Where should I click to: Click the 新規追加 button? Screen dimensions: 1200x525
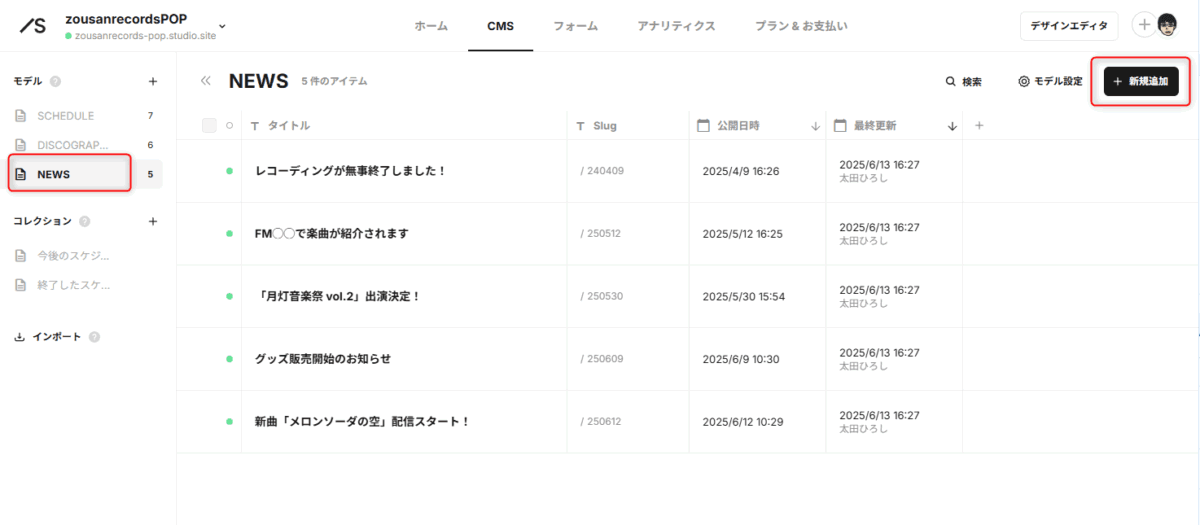[1141, 81]
